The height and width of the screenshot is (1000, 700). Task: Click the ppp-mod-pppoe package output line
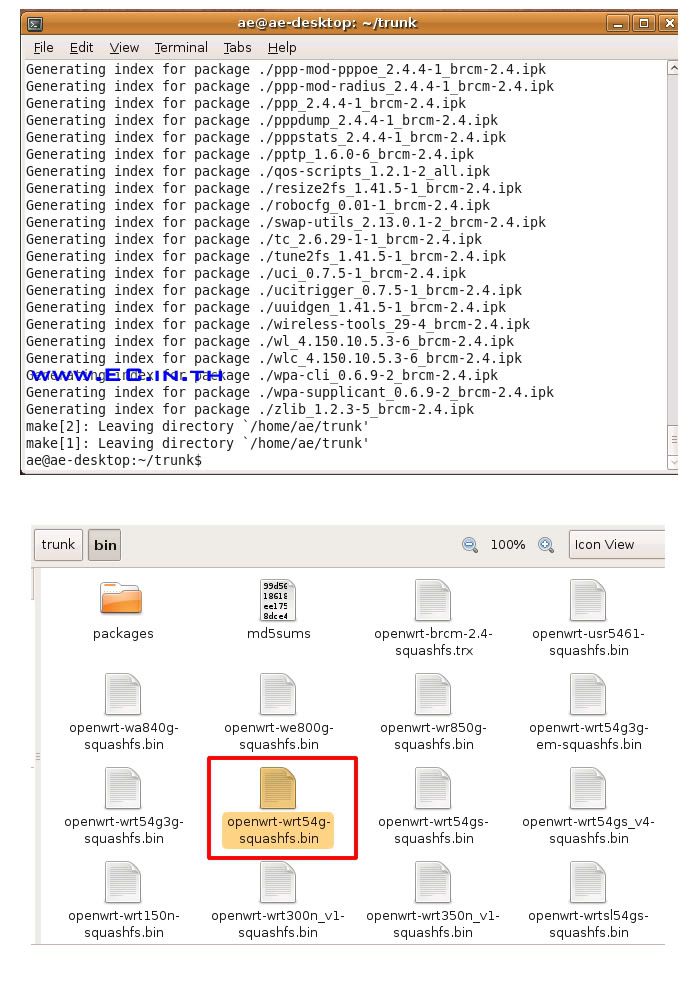[286, 69]
